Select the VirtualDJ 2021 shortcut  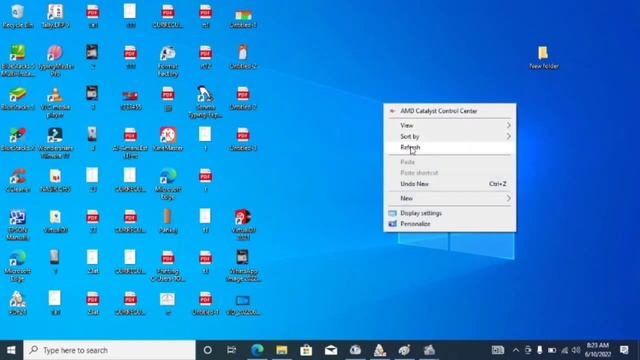[243, 225]
